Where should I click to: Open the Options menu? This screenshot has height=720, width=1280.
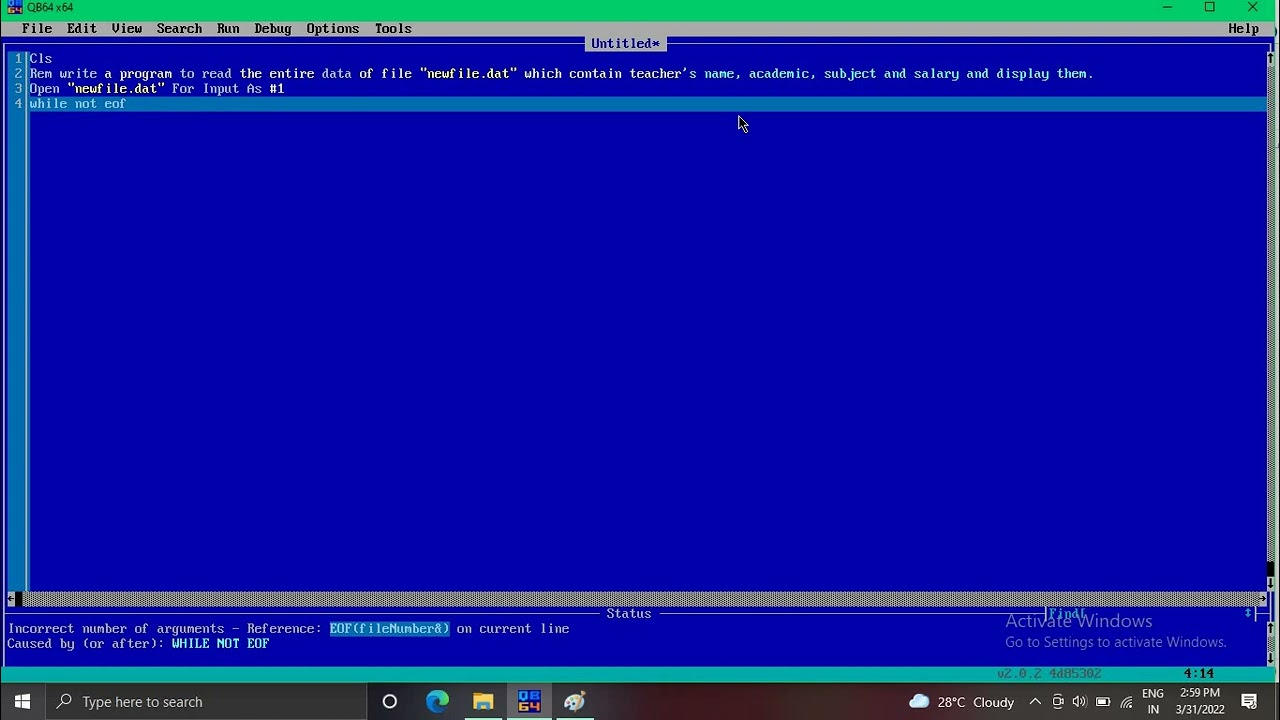pos(333,29)
